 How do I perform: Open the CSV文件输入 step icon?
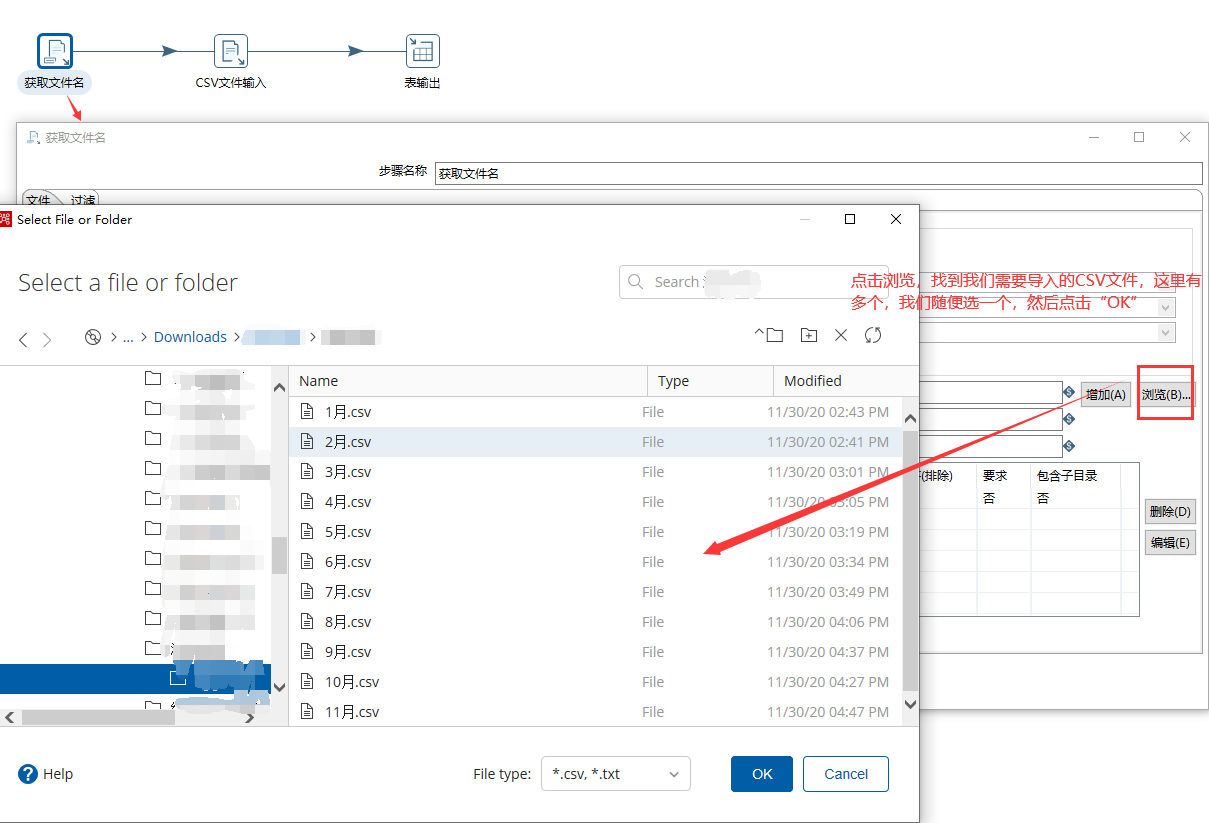click(231, 50)
